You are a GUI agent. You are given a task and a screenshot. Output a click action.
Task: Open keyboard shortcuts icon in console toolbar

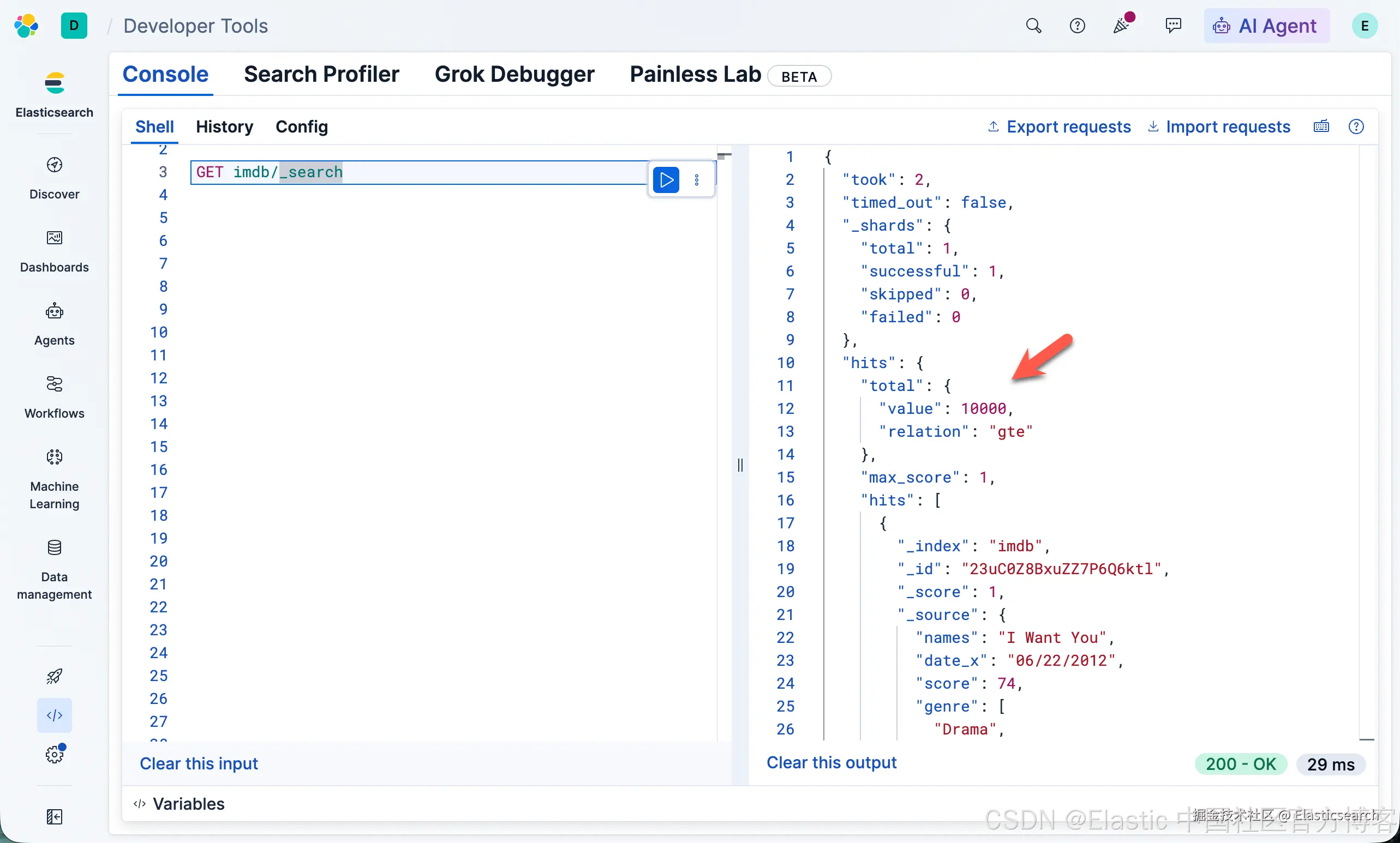[1321, 126]
